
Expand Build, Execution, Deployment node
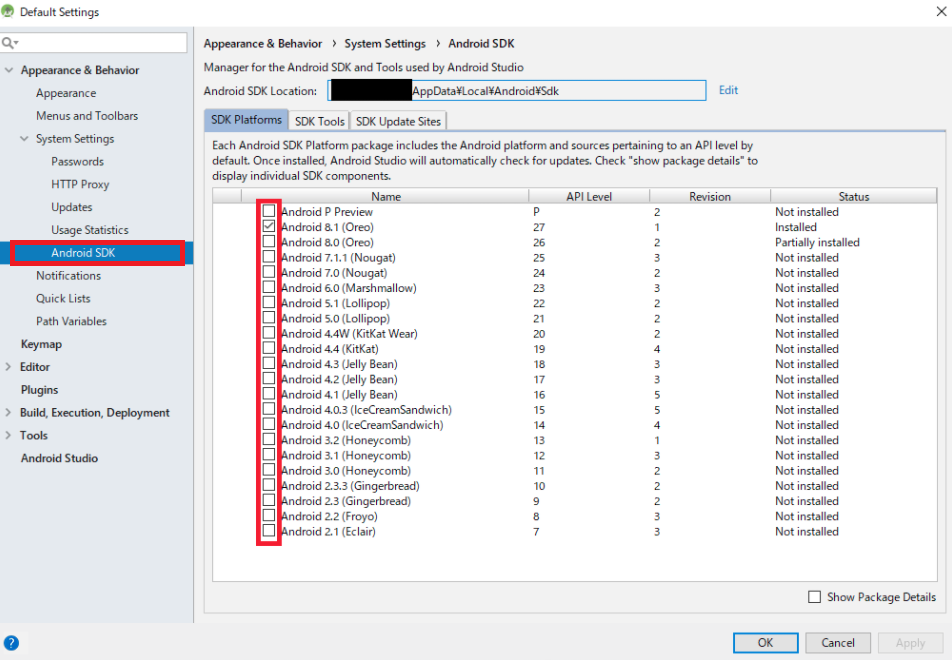click(x=8, y=412)
